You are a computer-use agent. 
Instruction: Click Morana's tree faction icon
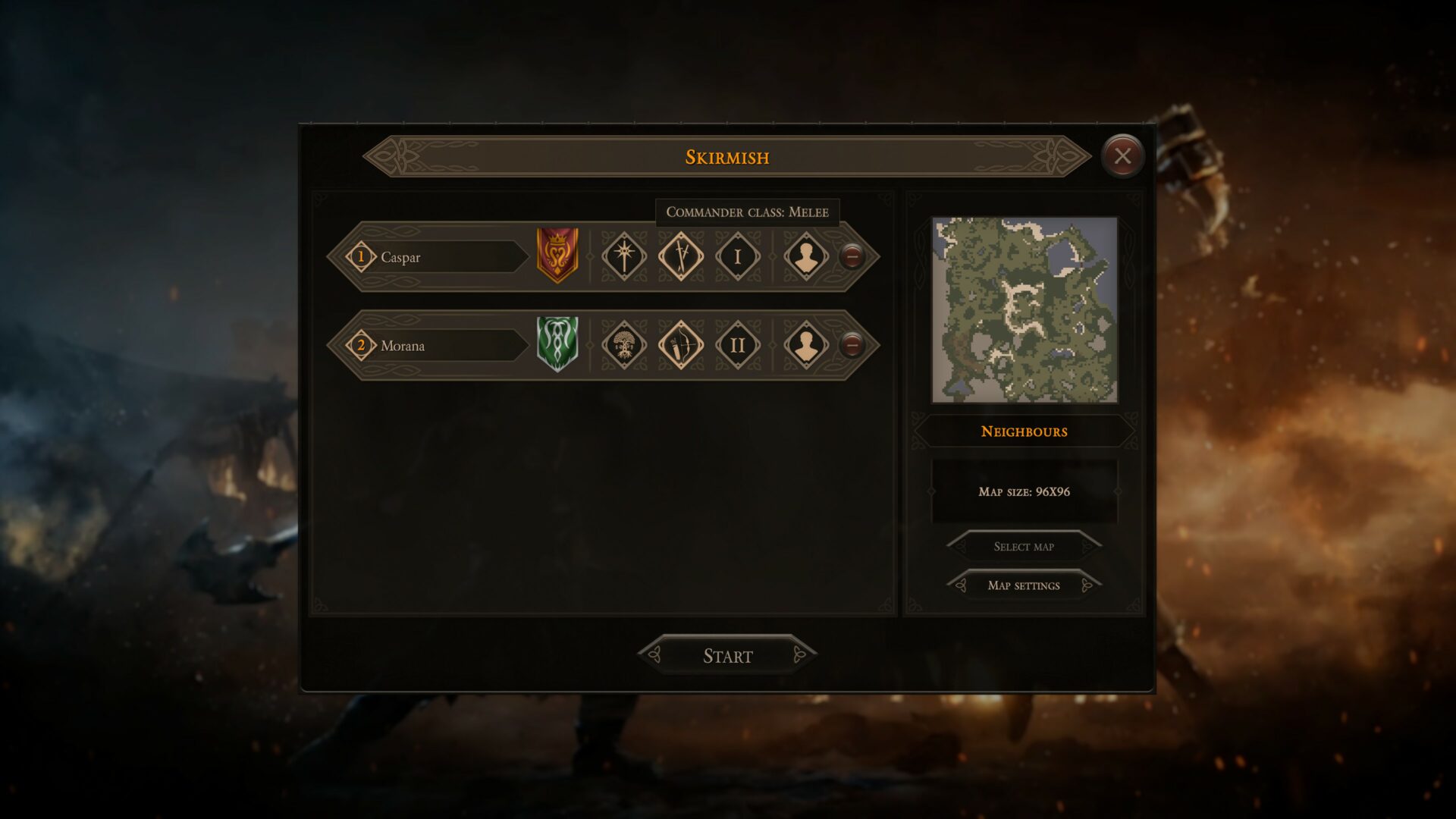click(624, 345)
